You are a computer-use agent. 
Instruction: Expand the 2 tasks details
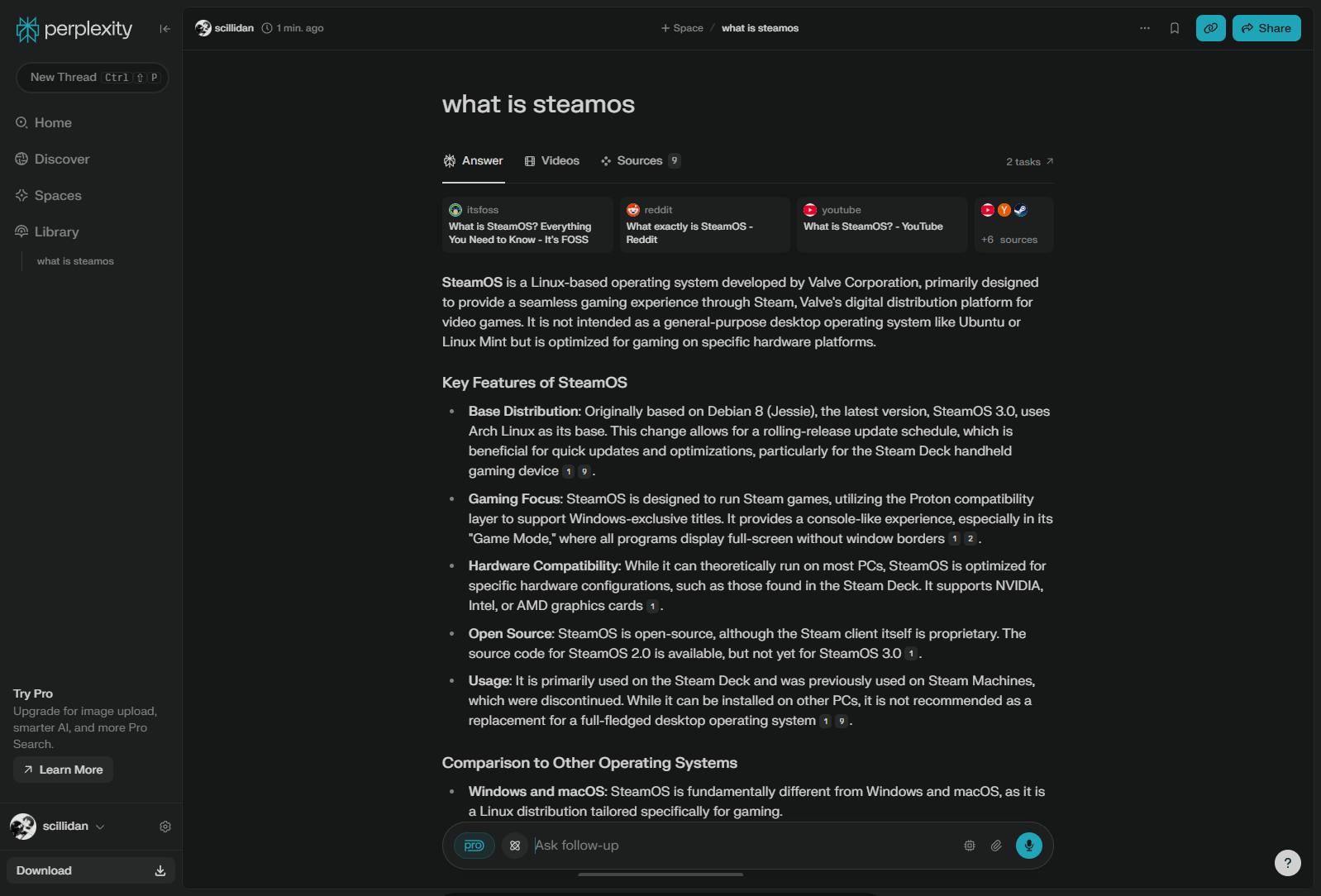[1030, 162]
